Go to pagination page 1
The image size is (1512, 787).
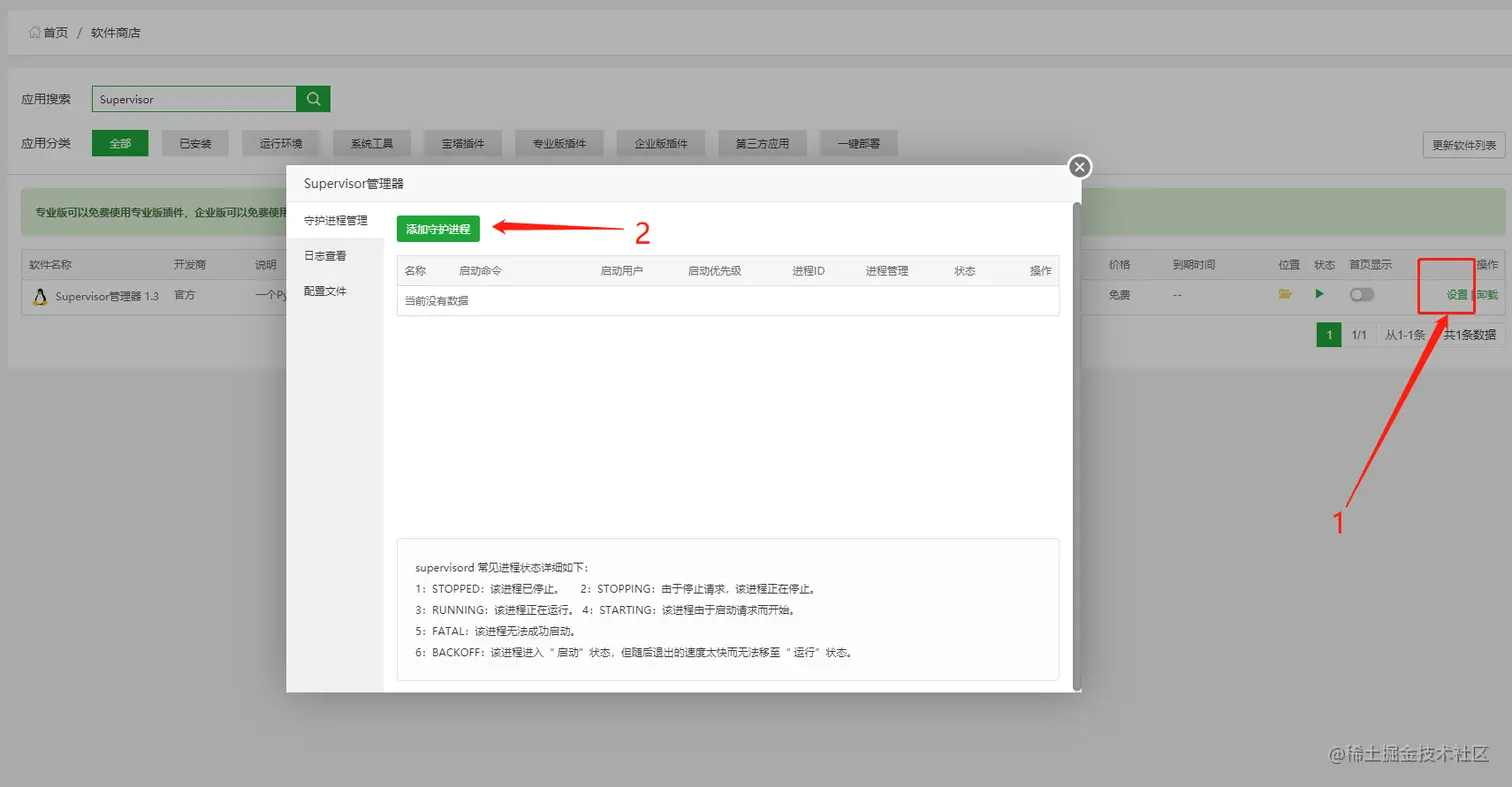pyautogui.click(x=1329, y=335)
